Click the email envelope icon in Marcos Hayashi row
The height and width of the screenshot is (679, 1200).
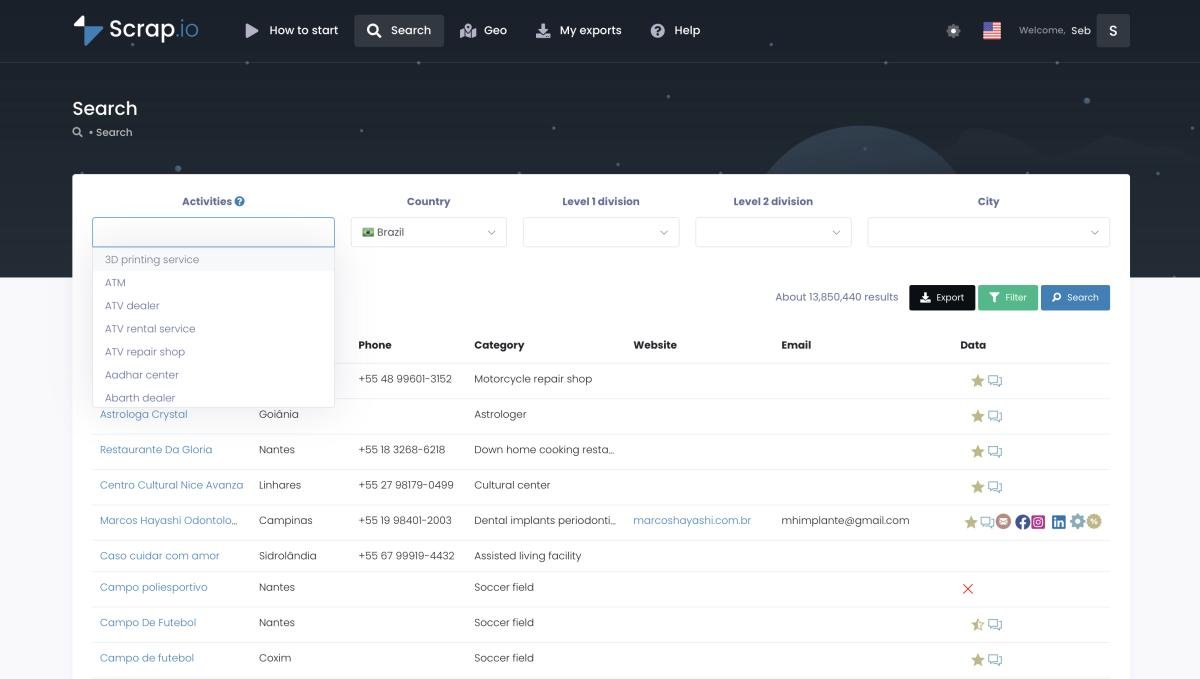tap(1003, 521)
